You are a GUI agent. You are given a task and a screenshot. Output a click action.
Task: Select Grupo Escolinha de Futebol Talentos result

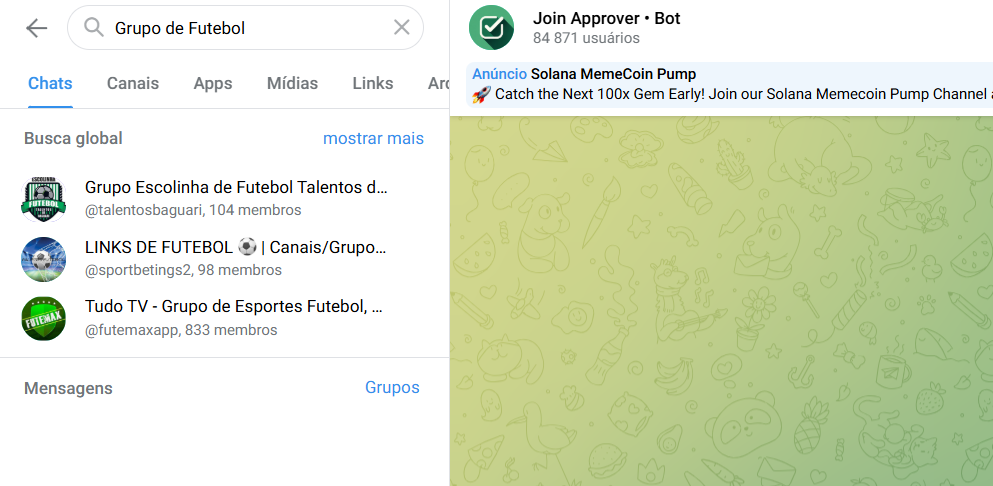[x=224, y=199]
